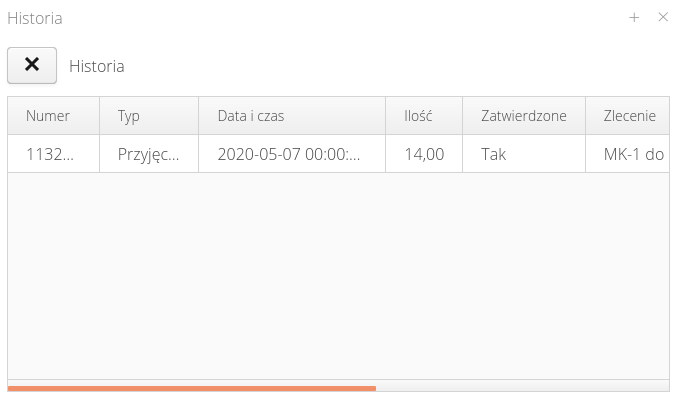
Task: Click the Historia window title text
Action: [35, 18]
